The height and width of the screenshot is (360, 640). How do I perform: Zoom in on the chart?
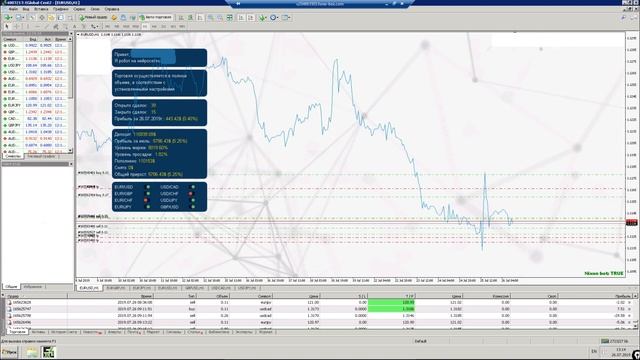[x=211, y=18]
